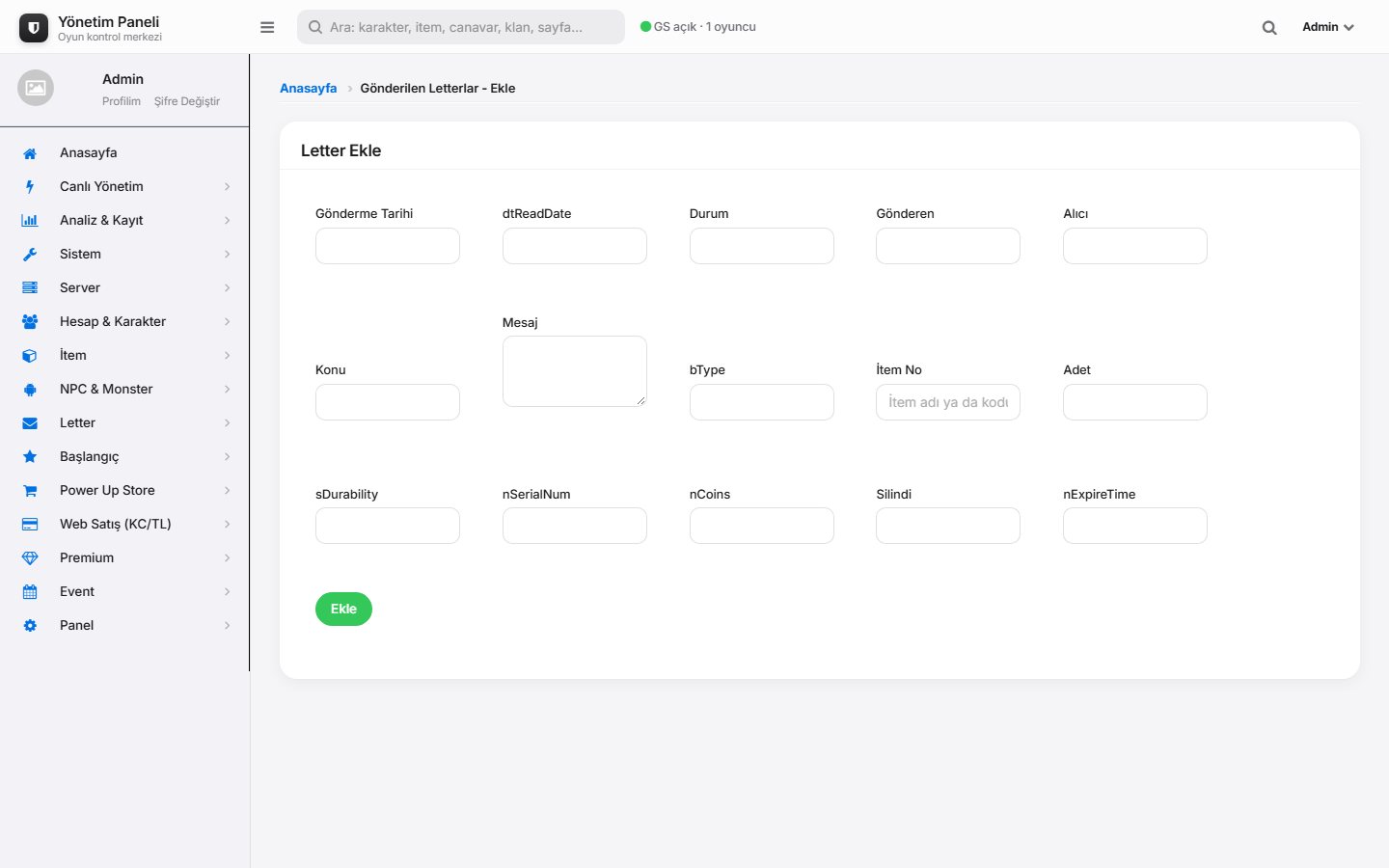
Task: Focus the İtem No input field
Action: [948, 402]
